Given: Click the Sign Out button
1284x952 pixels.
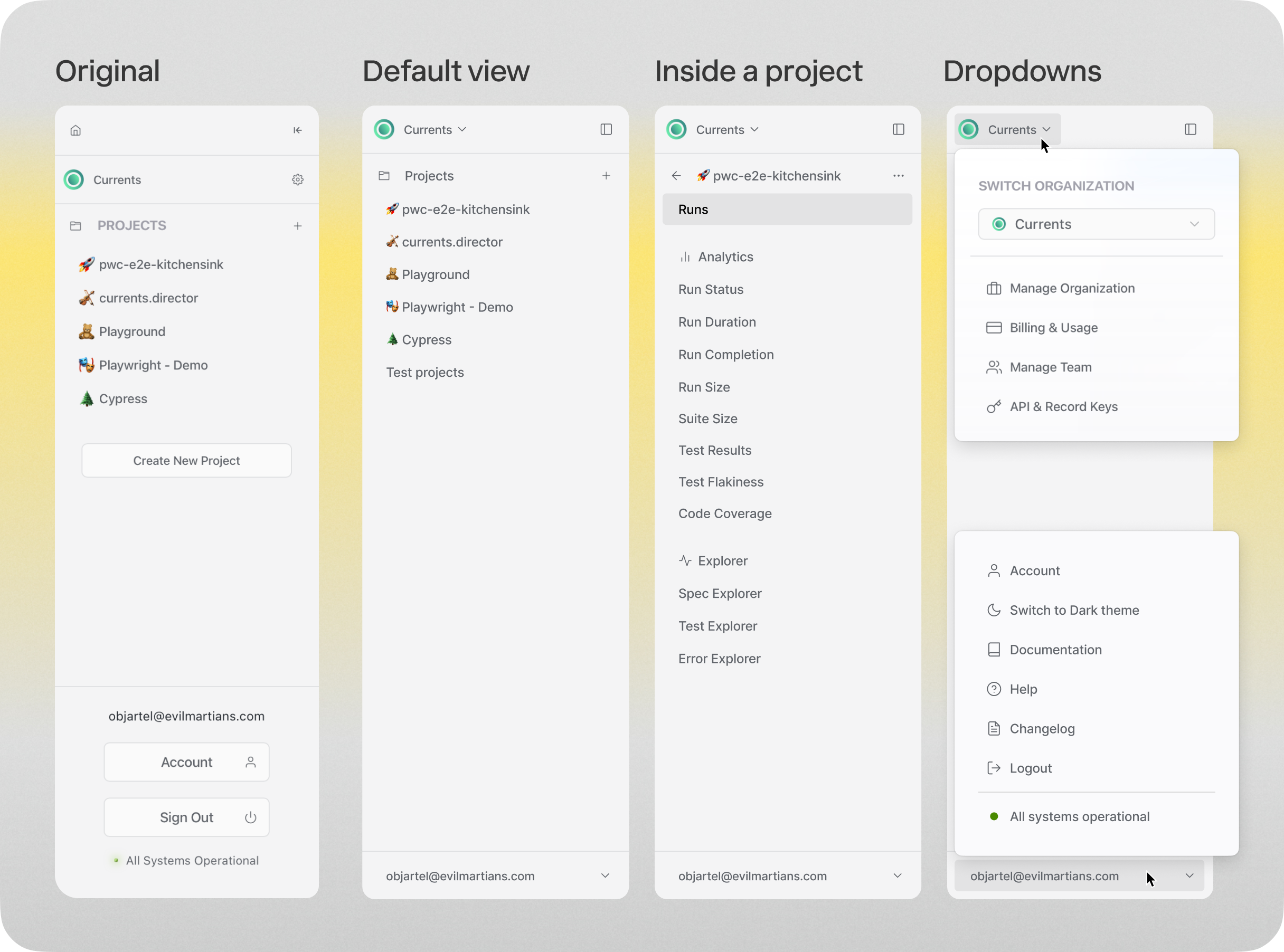Looking at the screenshot, I should tap(186, 818).
